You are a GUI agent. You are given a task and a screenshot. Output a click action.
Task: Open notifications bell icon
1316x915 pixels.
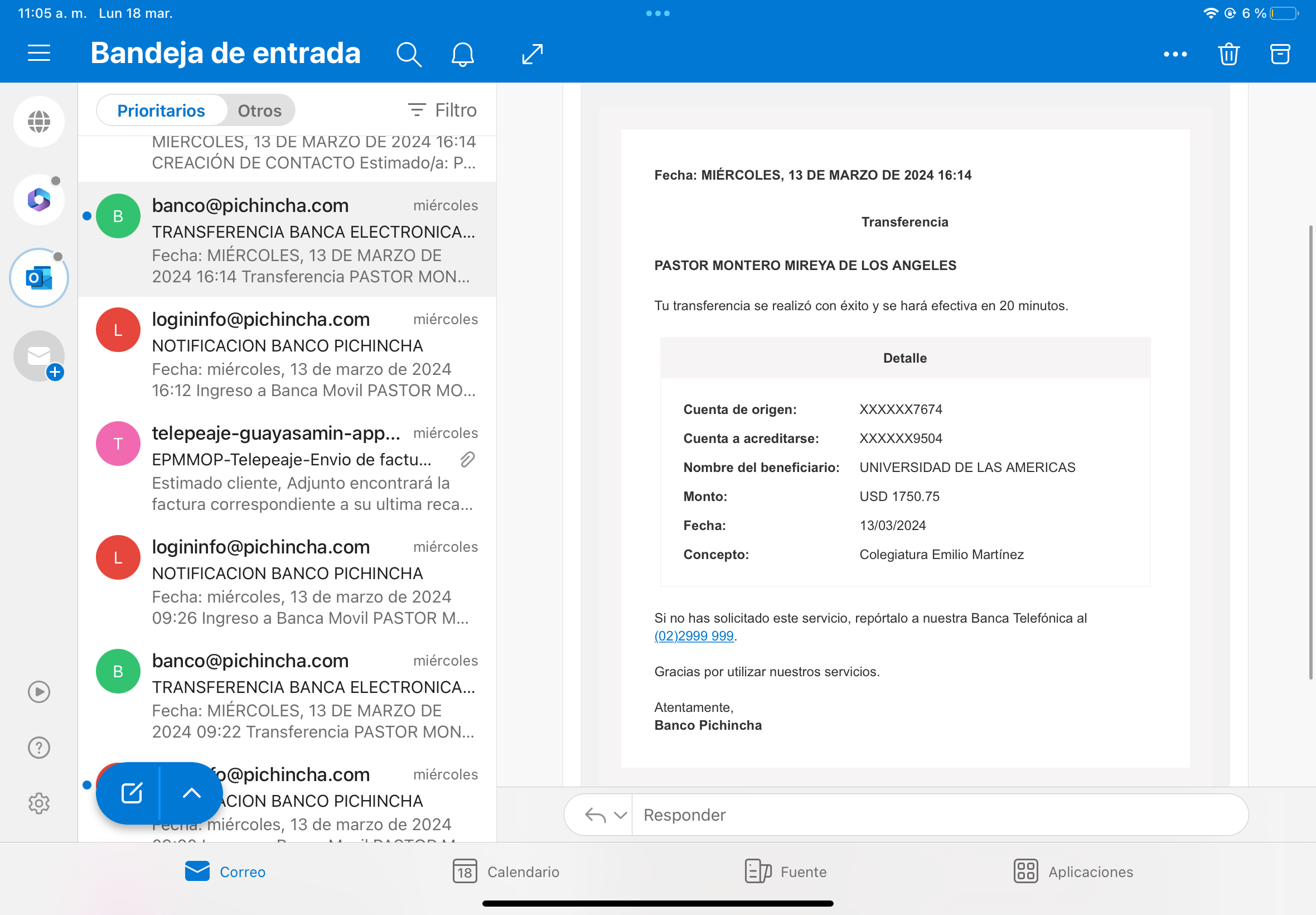tap(462, 55)
